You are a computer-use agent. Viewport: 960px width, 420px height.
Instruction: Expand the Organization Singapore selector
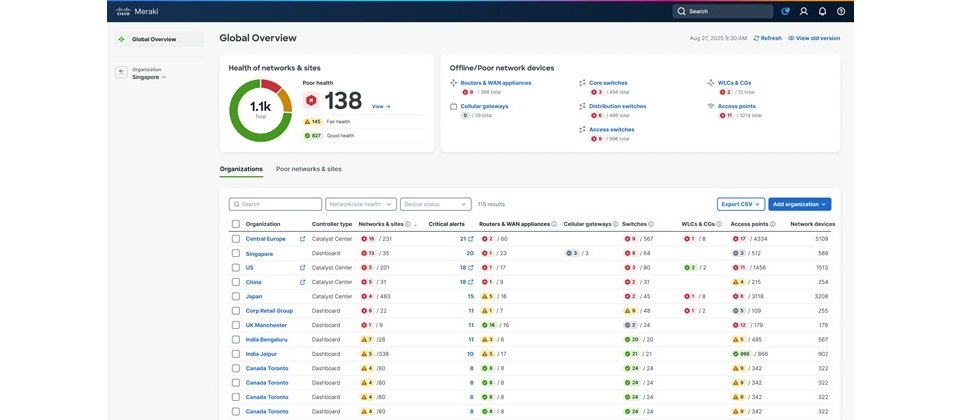[150, 76]
